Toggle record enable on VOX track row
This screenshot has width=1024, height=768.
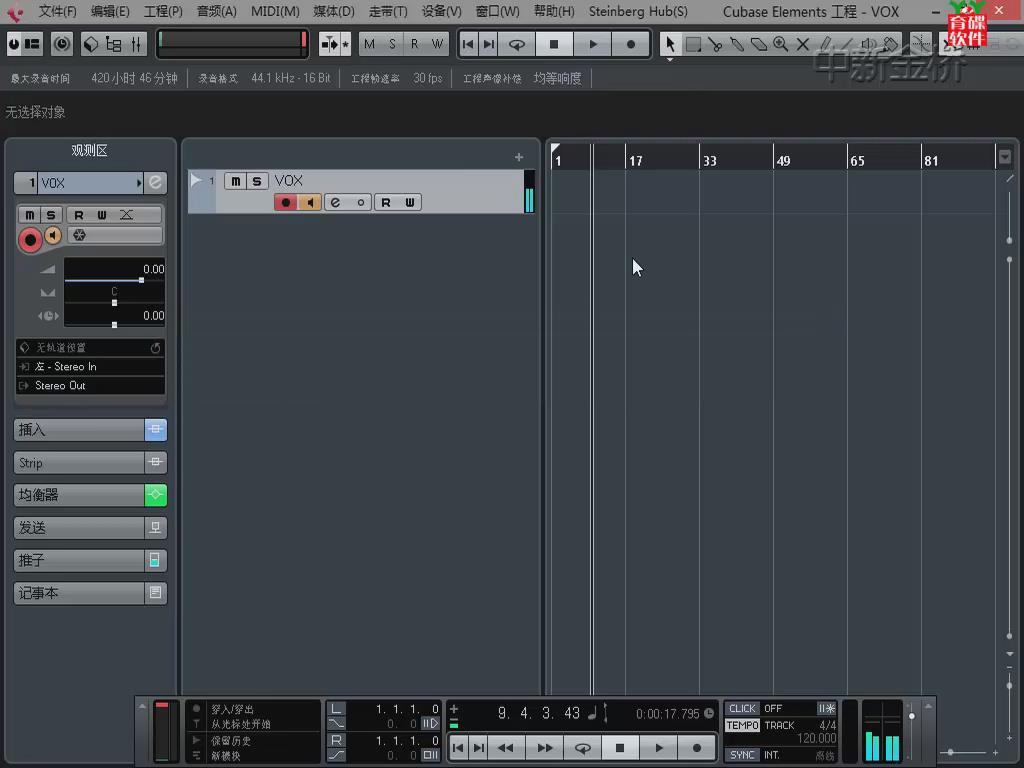click(x=286, y=202)
